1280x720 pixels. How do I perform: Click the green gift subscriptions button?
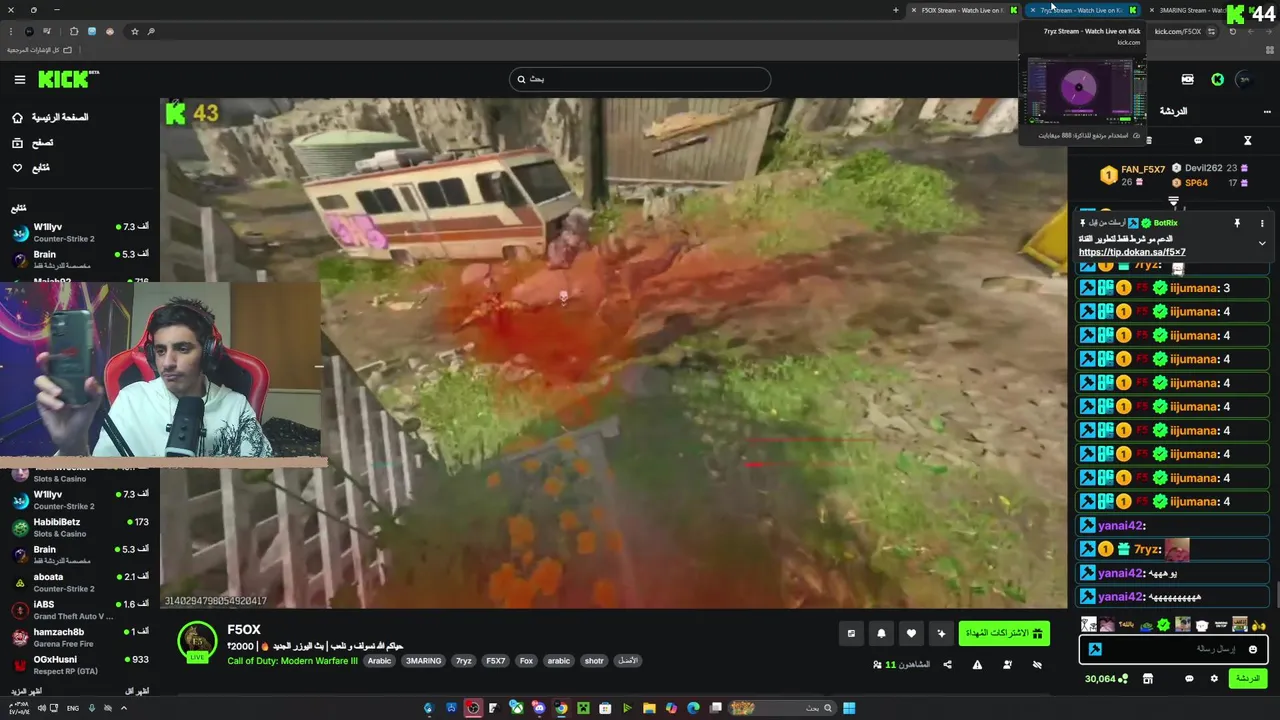(x=1004, y=633)
